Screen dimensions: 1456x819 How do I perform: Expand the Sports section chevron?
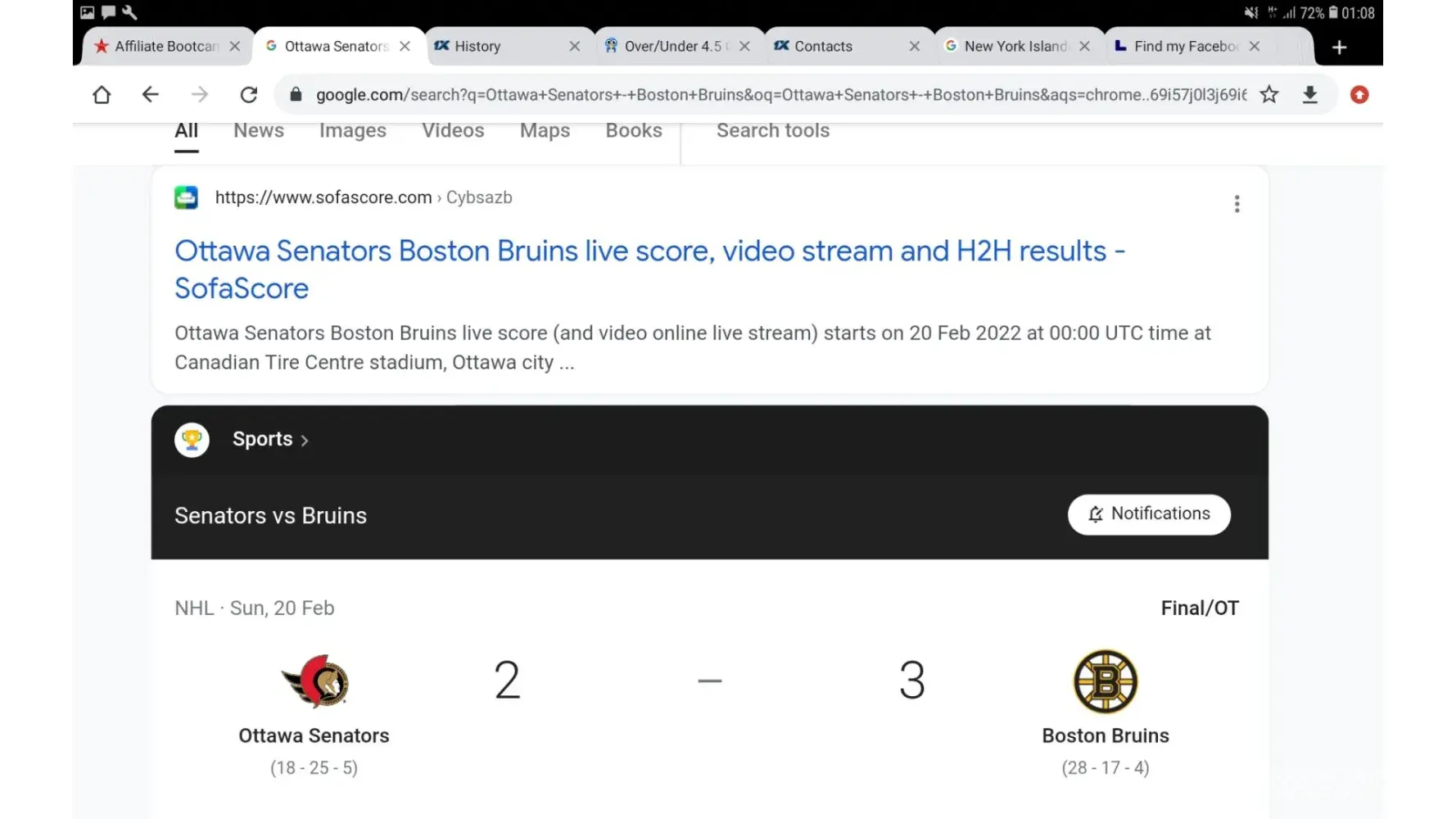click(305, 441)
